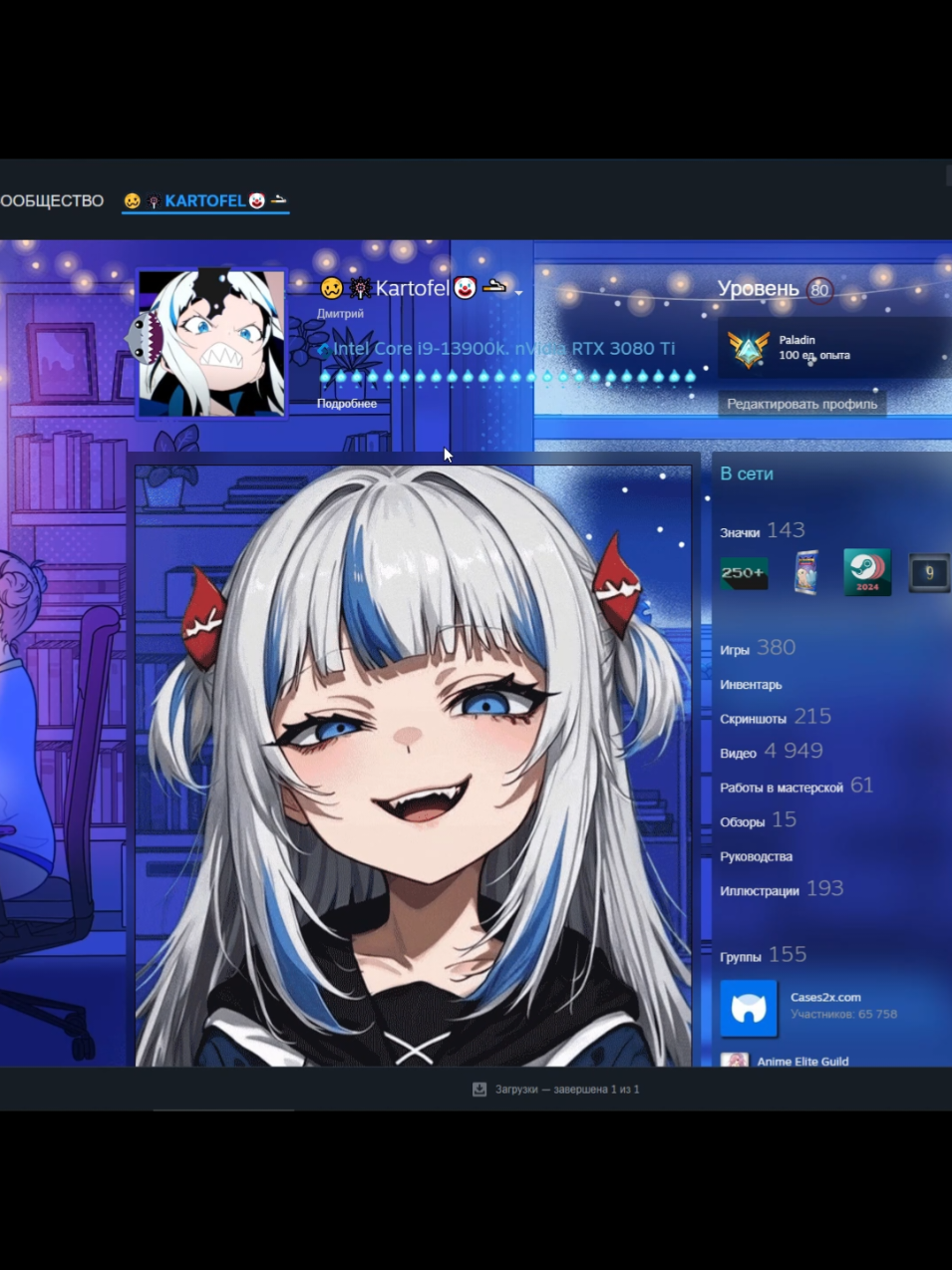Open the KARTOFEL menu tab
This screenshot has width=952, height=1270.
205,200
